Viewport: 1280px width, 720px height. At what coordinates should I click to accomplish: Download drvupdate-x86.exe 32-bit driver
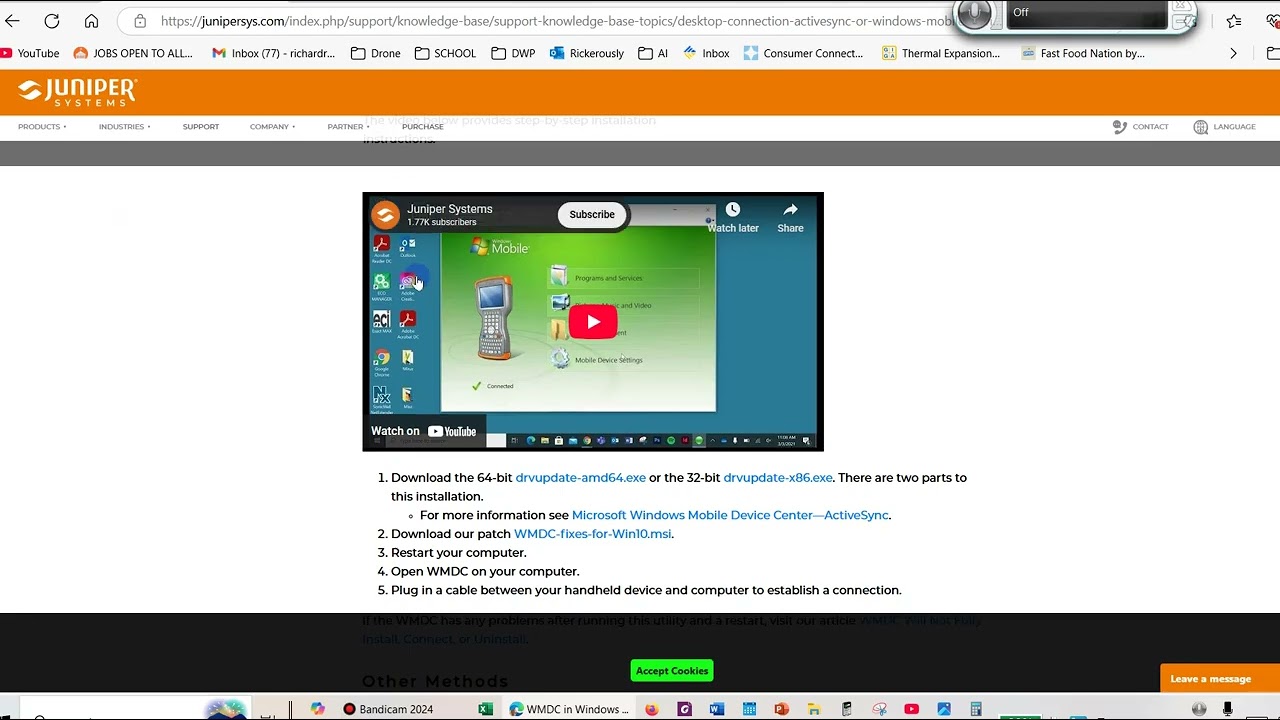coord(778,478)
